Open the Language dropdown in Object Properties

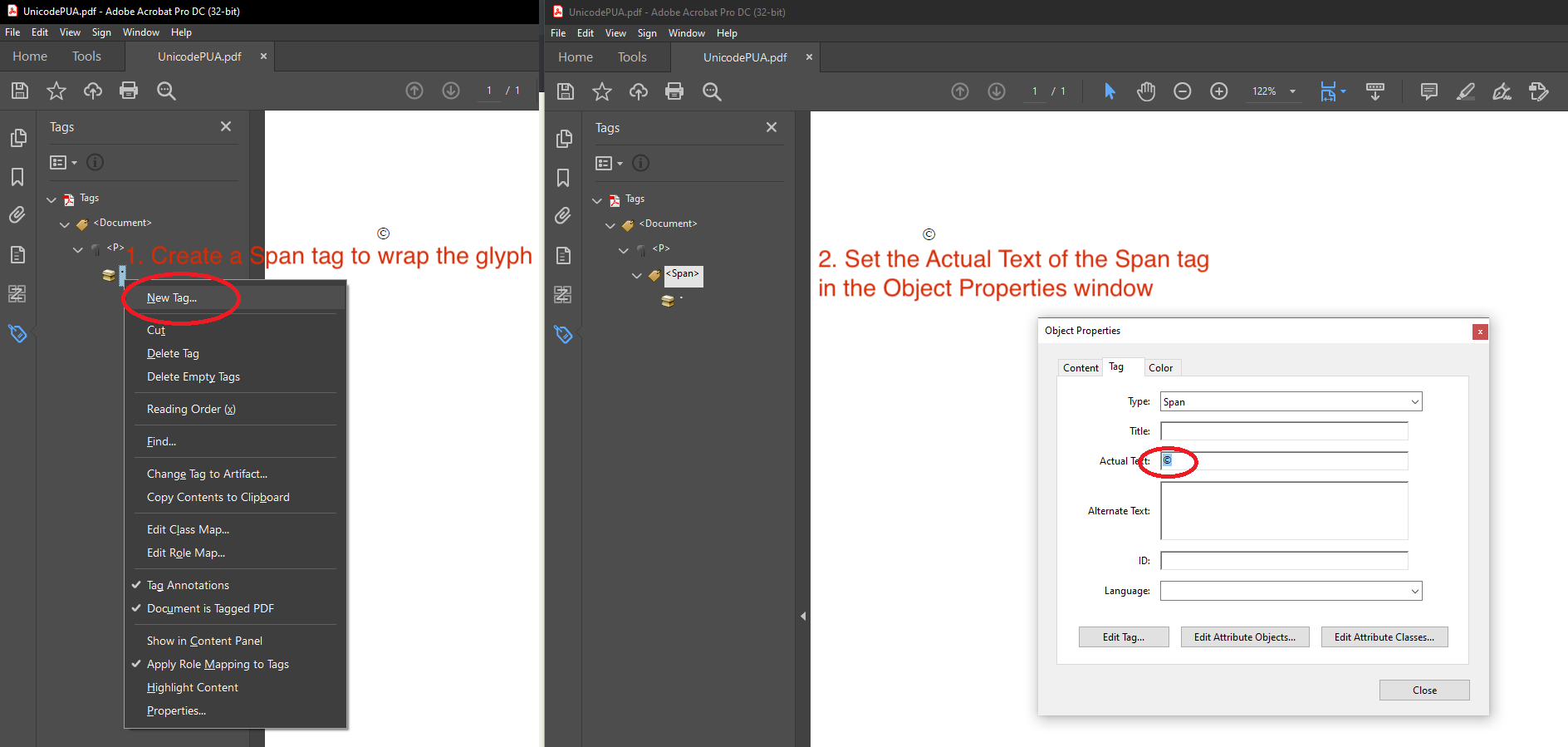tap(1291, 591)
